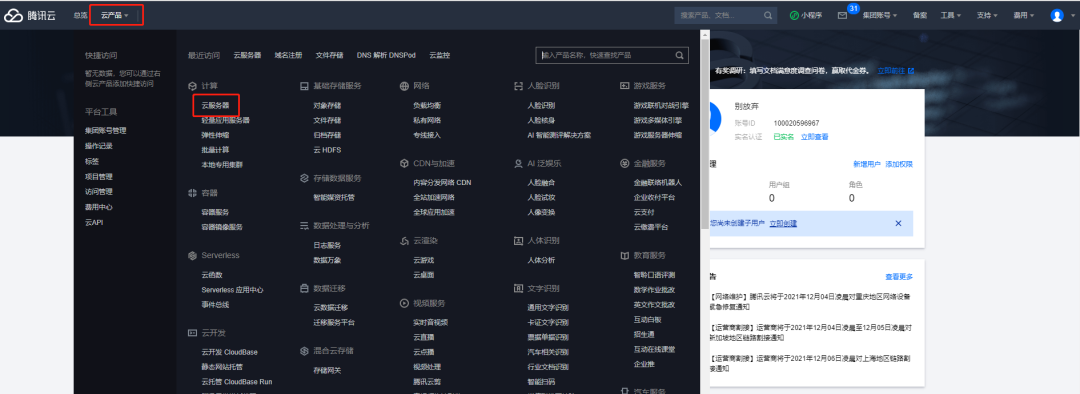Open the 支持 dropdown menu

click(x=987, y=15)
